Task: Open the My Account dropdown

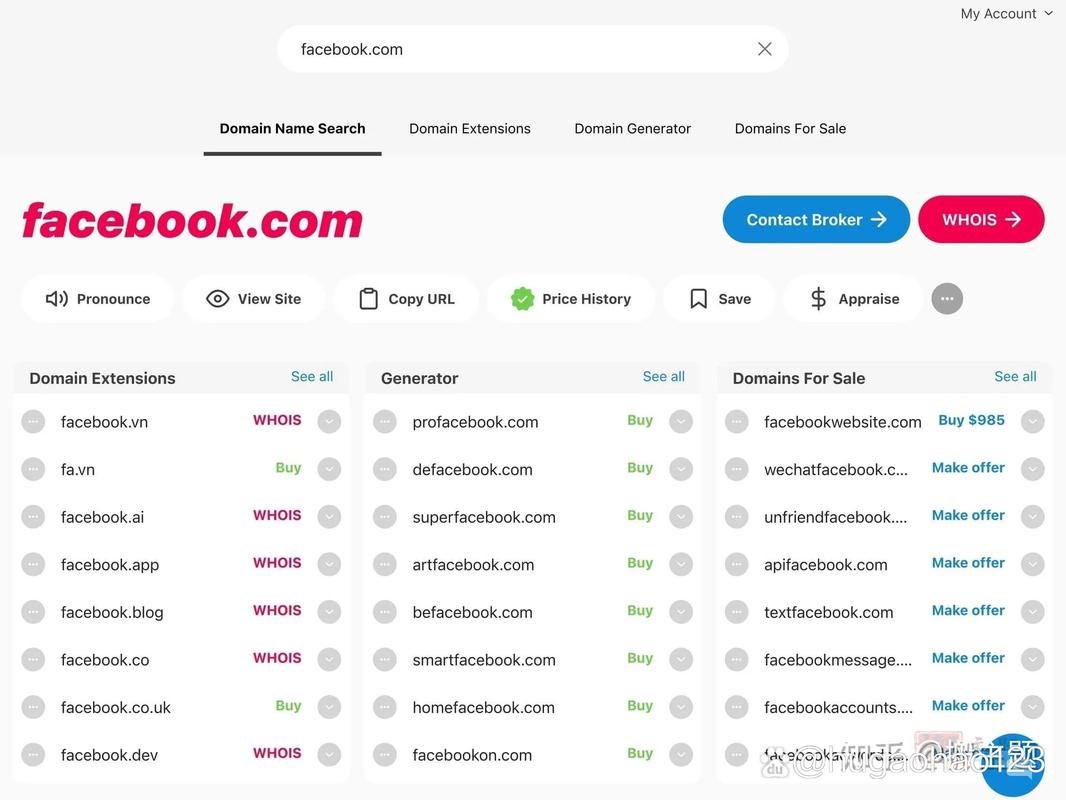Action: point(1006,14)
